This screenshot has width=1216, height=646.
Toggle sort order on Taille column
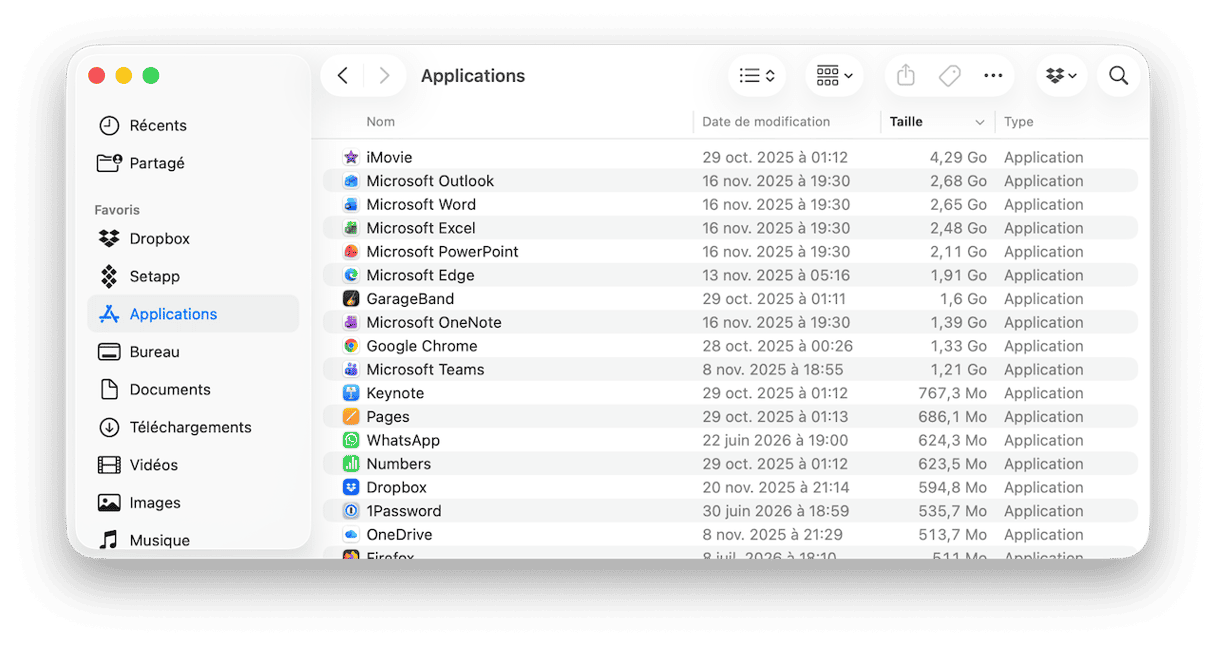click(937, 122)
